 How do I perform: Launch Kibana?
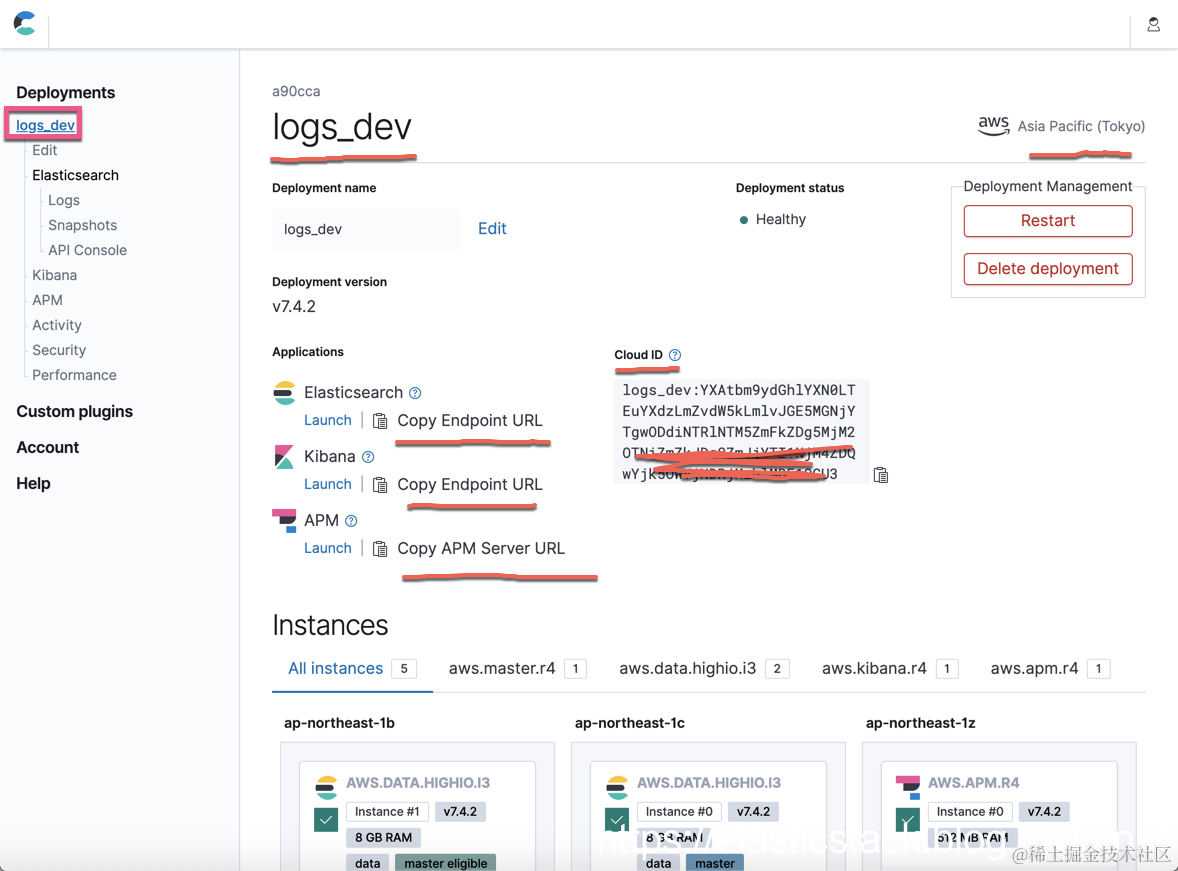328,484
